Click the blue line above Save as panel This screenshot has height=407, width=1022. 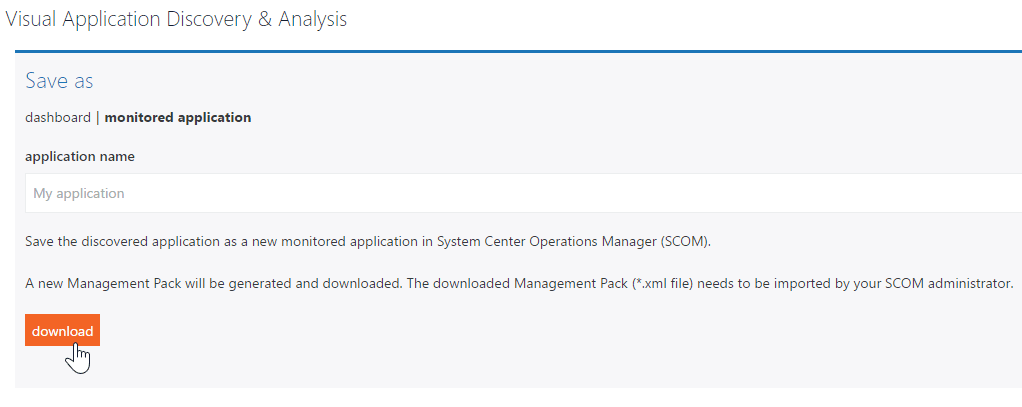[518, 51]
